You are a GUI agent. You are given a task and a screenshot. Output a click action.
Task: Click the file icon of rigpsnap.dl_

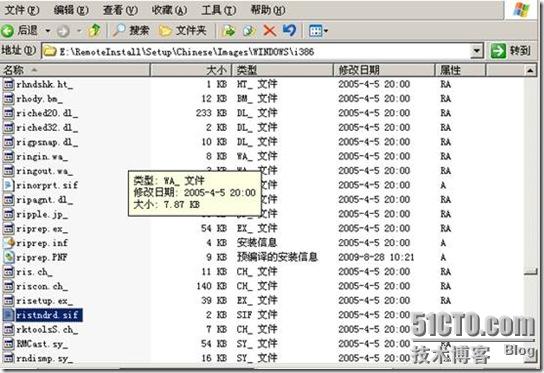8,142
